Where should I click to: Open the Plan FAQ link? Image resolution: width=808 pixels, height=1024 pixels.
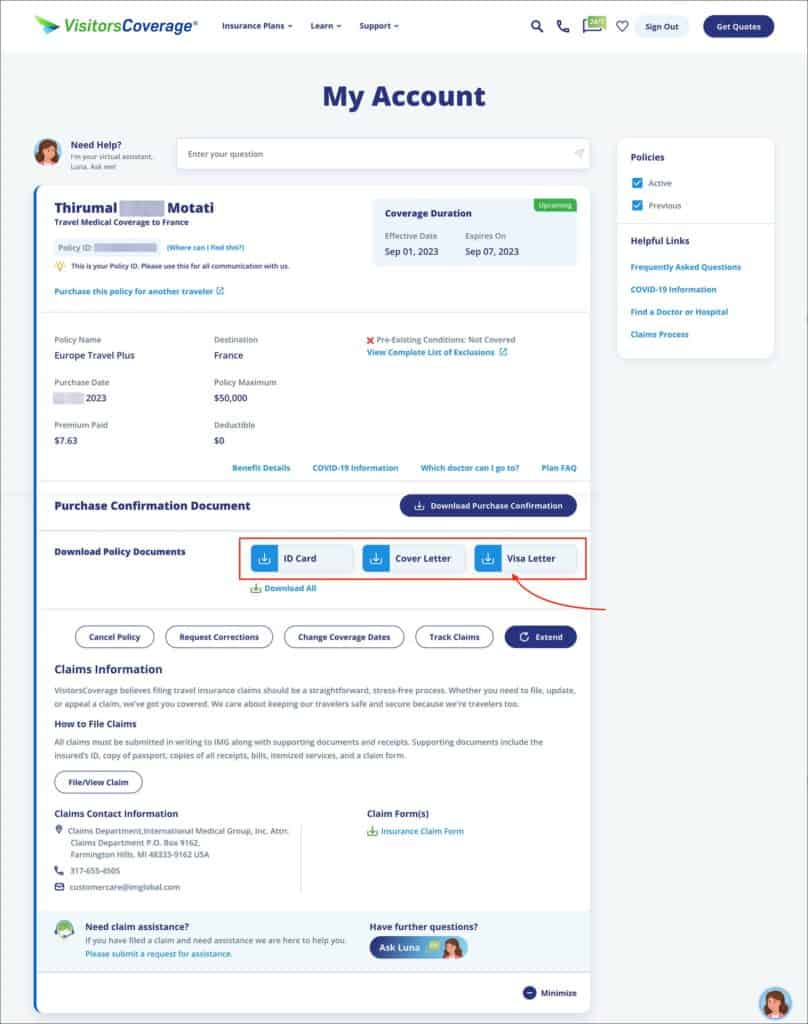click(x=558, y=468)
